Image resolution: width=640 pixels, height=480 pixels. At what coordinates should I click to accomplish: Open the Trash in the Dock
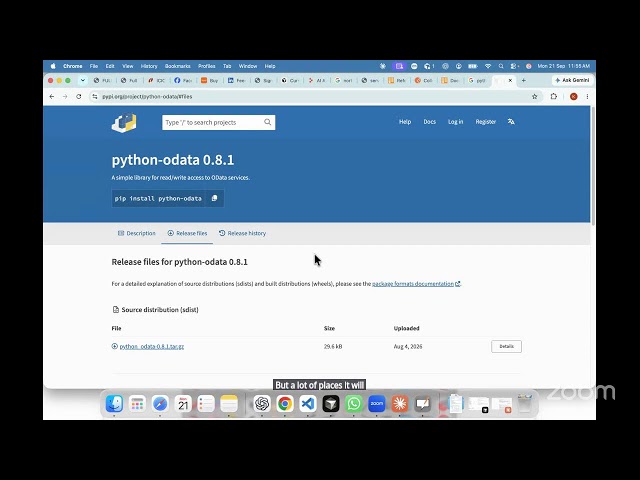tap(524, 403)
